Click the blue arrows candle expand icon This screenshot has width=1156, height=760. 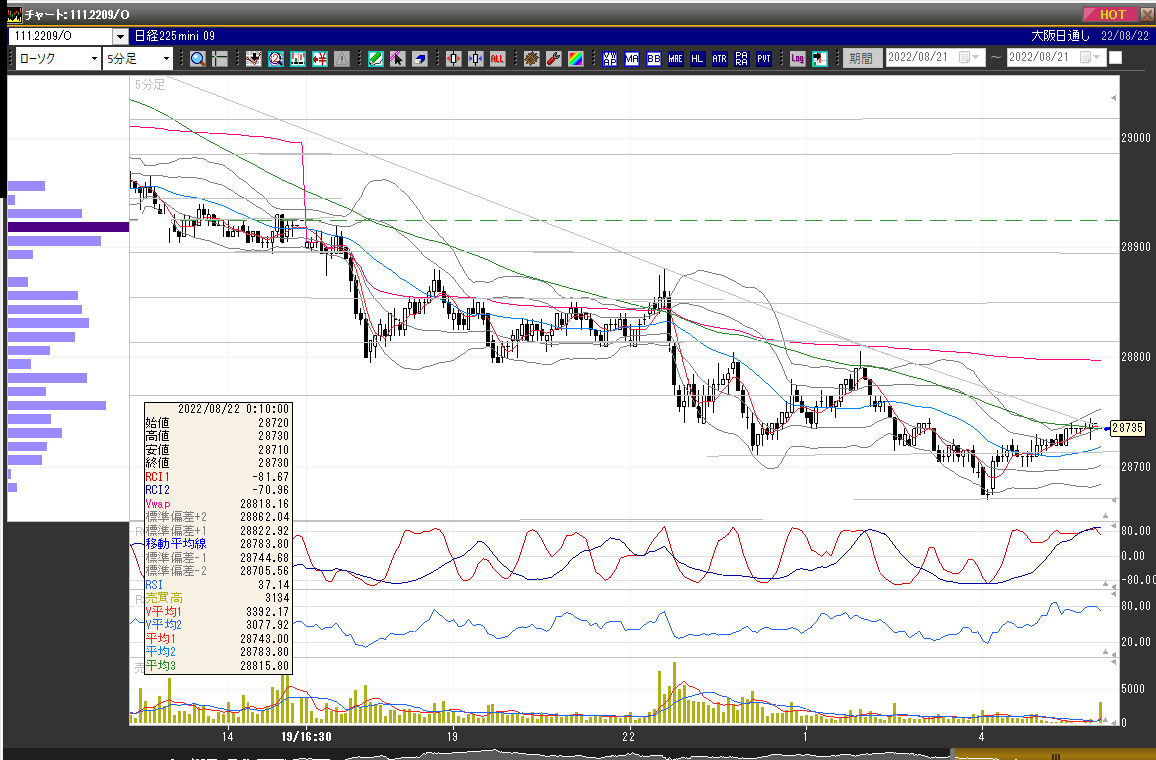tap(476, 59)
